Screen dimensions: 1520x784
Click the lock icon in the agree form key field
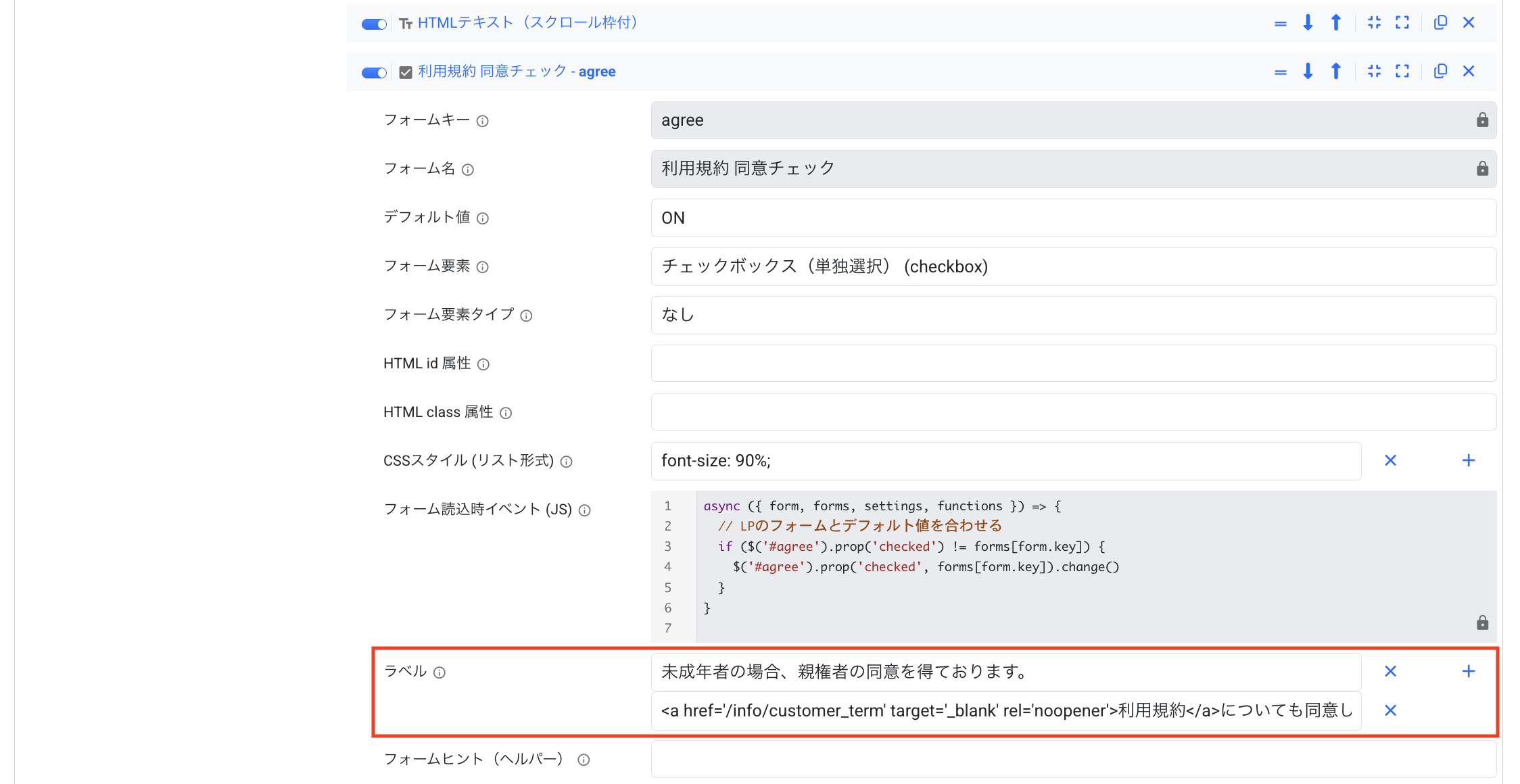(x=1482, y=120)
